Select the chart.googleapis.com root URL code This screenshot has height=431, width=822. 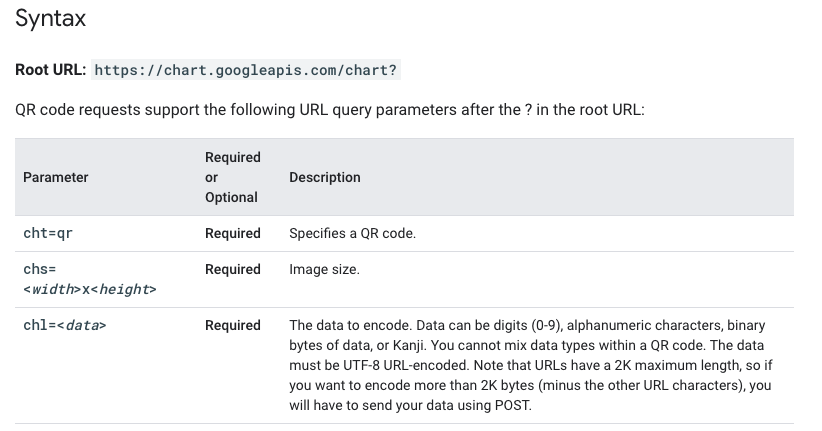[x=246, y=71]
